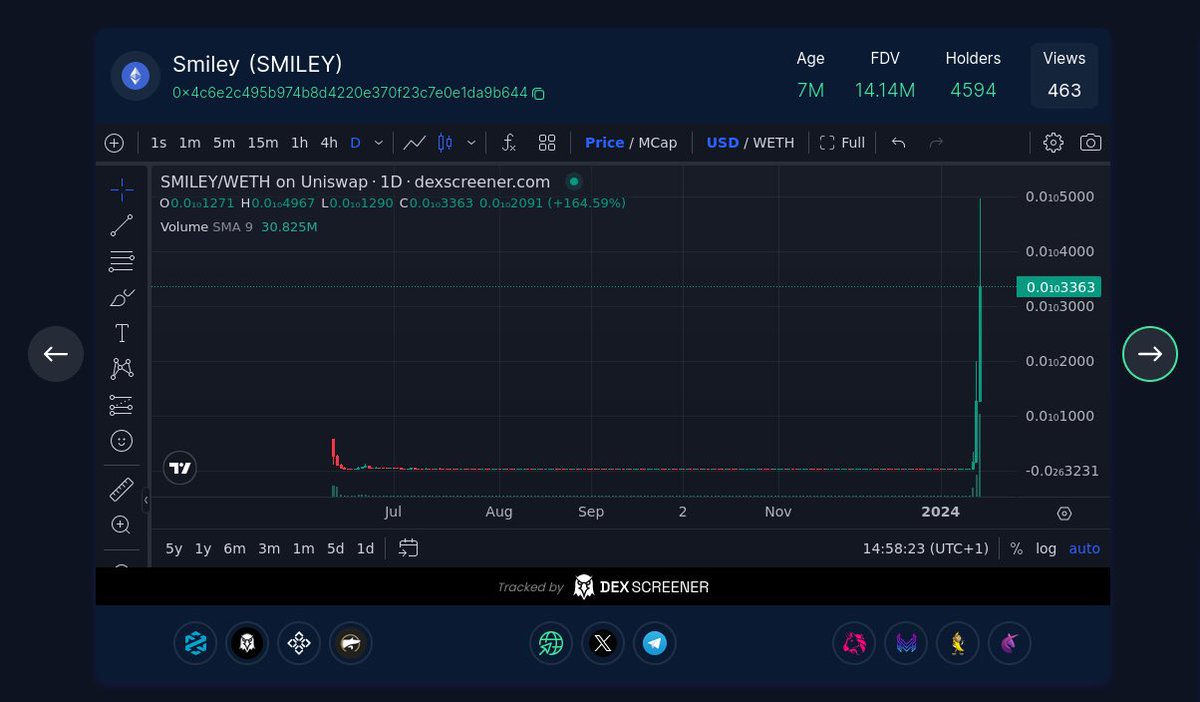Click the Ethereum token logo

pos(135,76)
